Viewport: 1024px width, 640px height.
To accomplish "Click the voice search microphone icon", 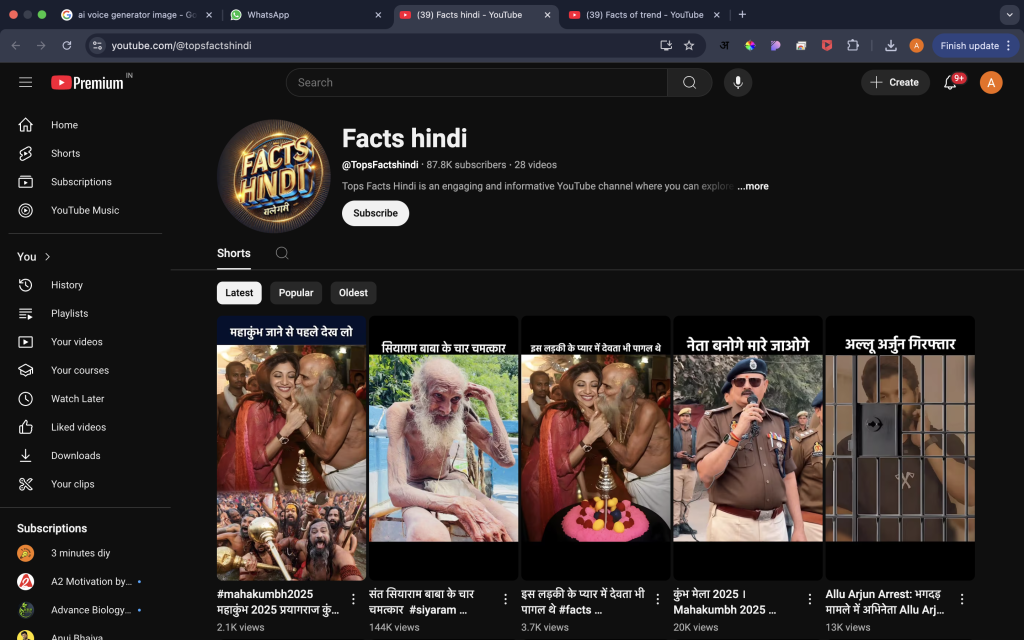I will coord(738,83).
